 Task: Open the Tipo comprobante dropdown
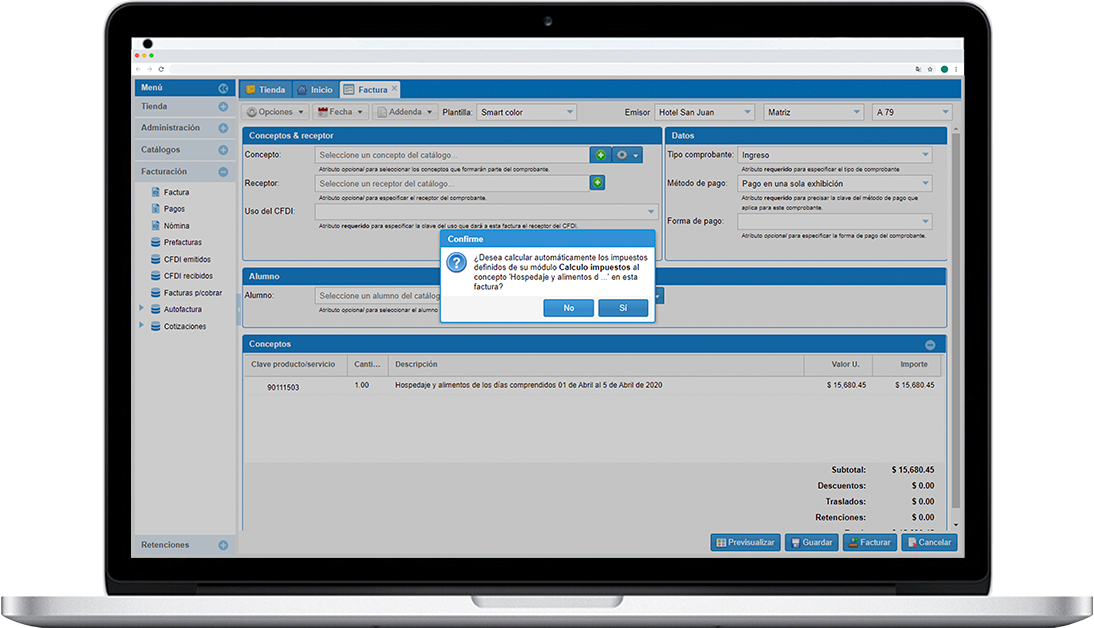835,155
